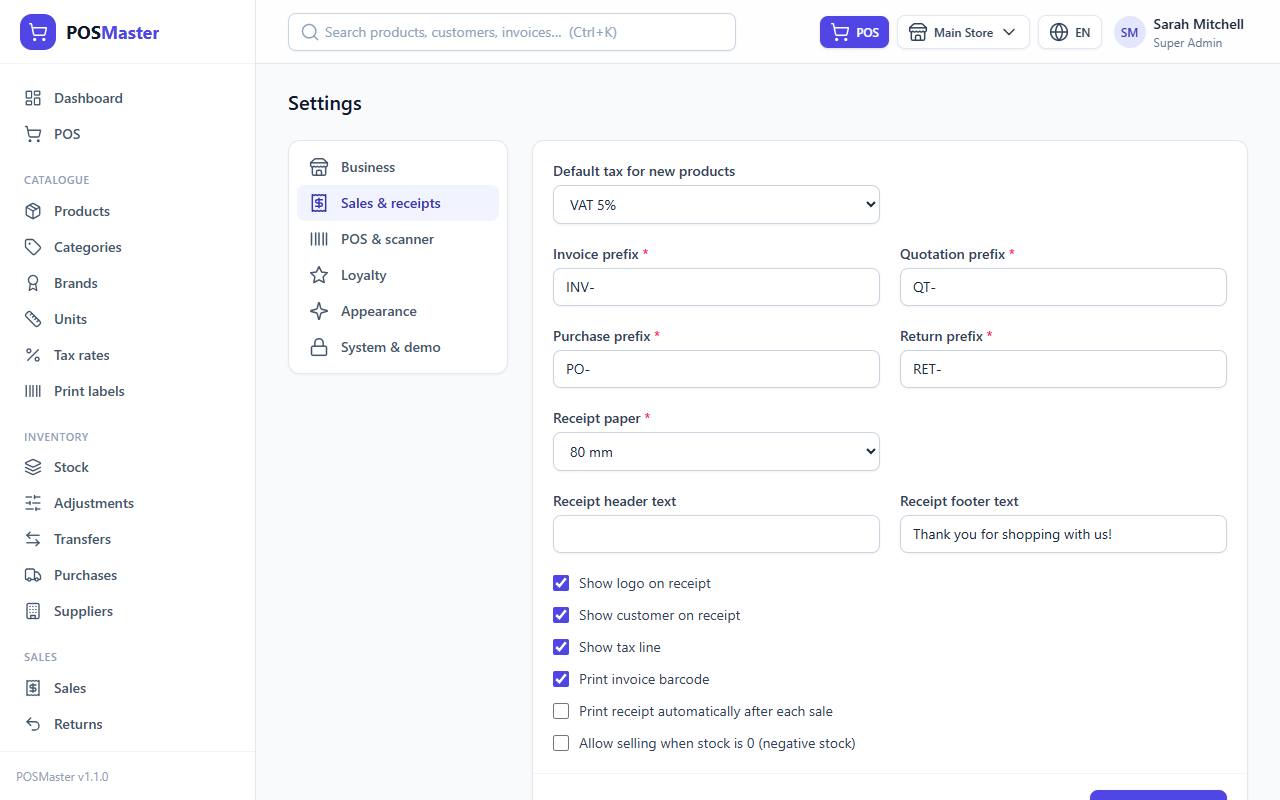Click the globe language icon
Screen dimensions: 1280x800
click(x=1059, y=32)
